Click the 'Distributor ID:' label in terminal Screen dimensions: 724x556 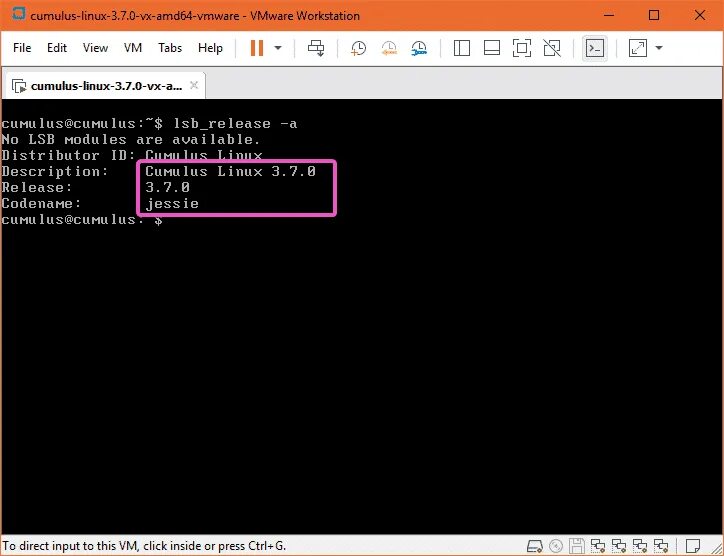[x=68, y=155]
